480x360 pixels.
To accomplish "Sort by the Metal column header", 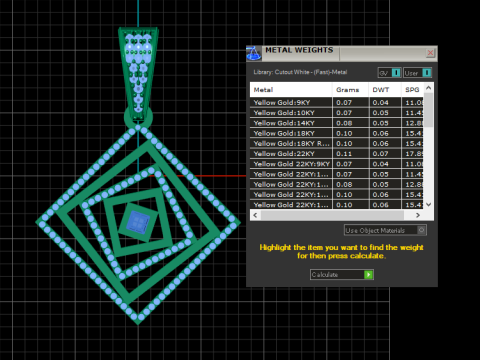I will [291, 90].
